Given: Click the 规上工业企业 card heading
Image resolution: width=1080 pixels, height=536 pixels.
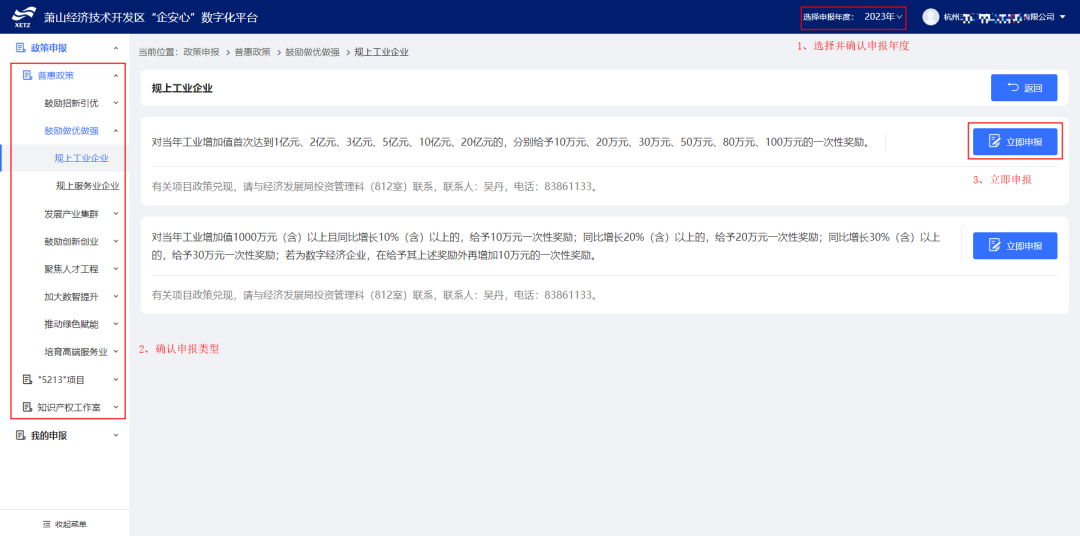Looking at the screenshot, I should click(182, 88).
